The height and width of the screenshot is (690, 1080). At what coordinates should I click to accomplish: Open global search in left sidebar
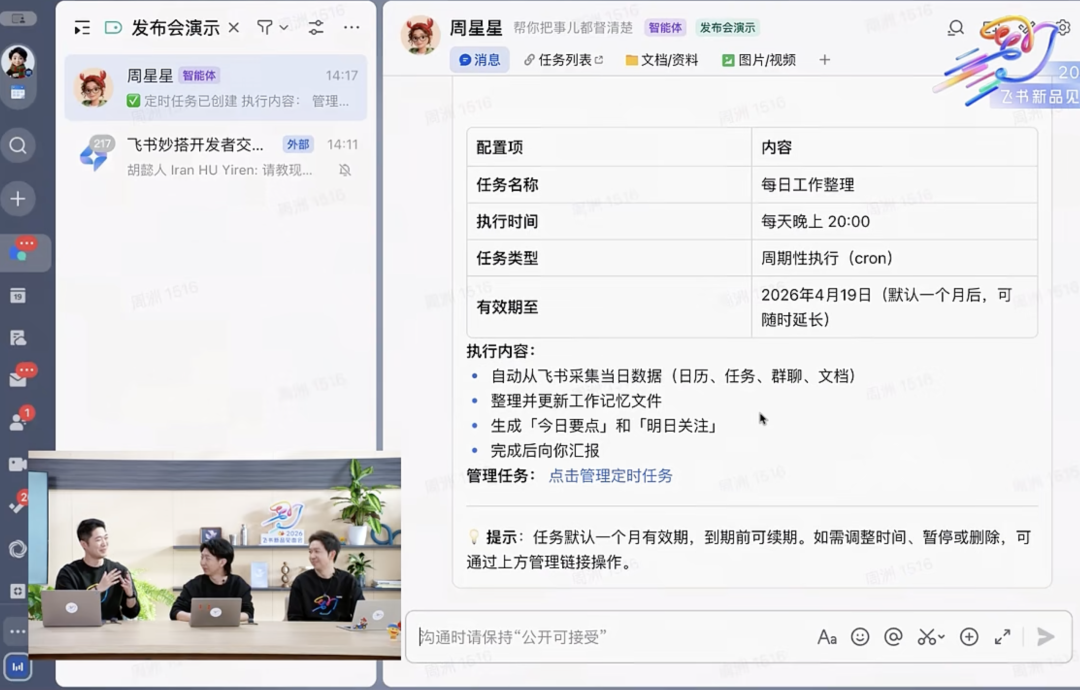click(18, 146)
